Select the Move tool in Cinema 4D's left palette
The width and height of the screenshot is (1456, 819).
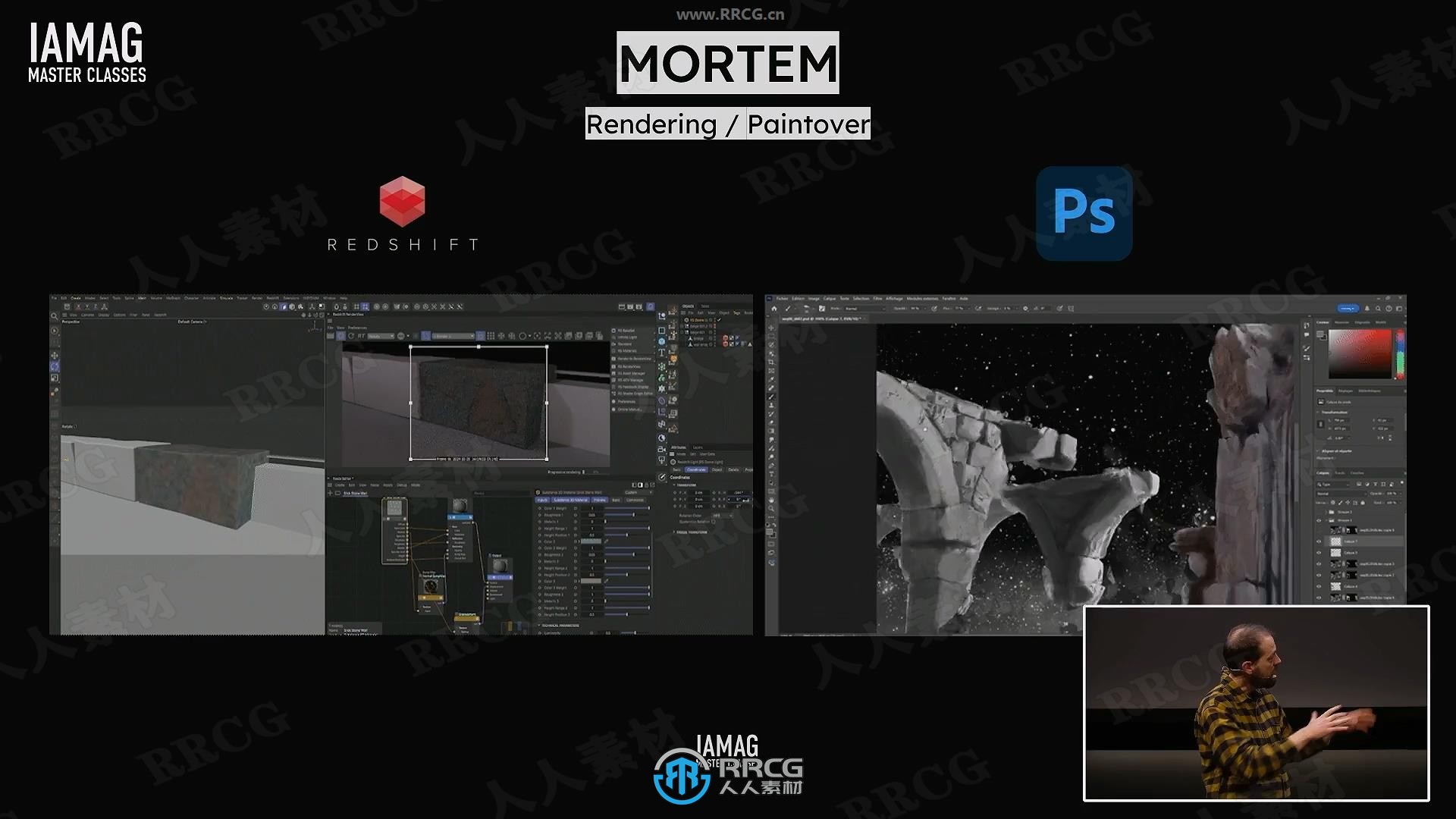[x=55, y=355]
